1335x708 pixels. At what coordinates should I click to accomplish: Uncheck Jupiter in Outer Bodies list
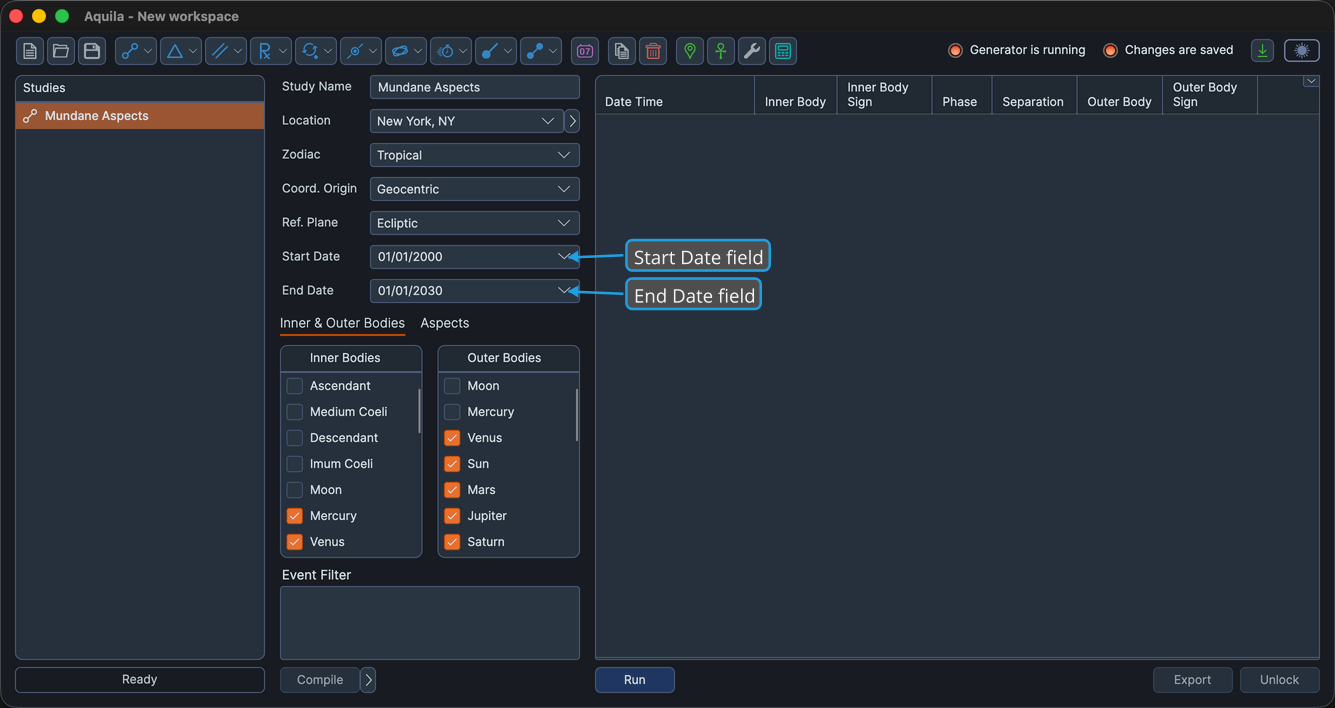[452, 516]
